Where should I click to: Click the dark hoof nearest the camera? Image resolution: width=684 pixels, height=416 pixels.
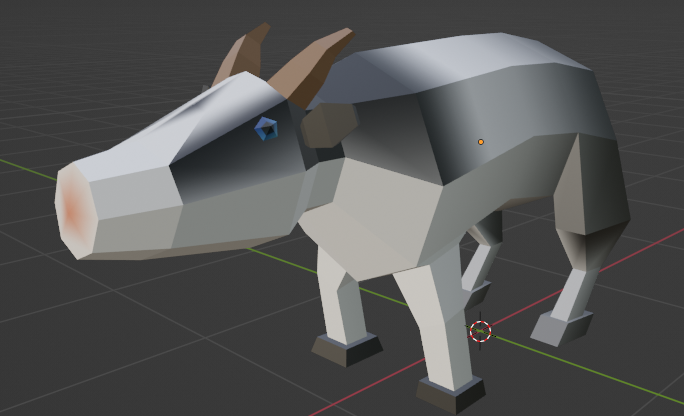click(450, 395)
